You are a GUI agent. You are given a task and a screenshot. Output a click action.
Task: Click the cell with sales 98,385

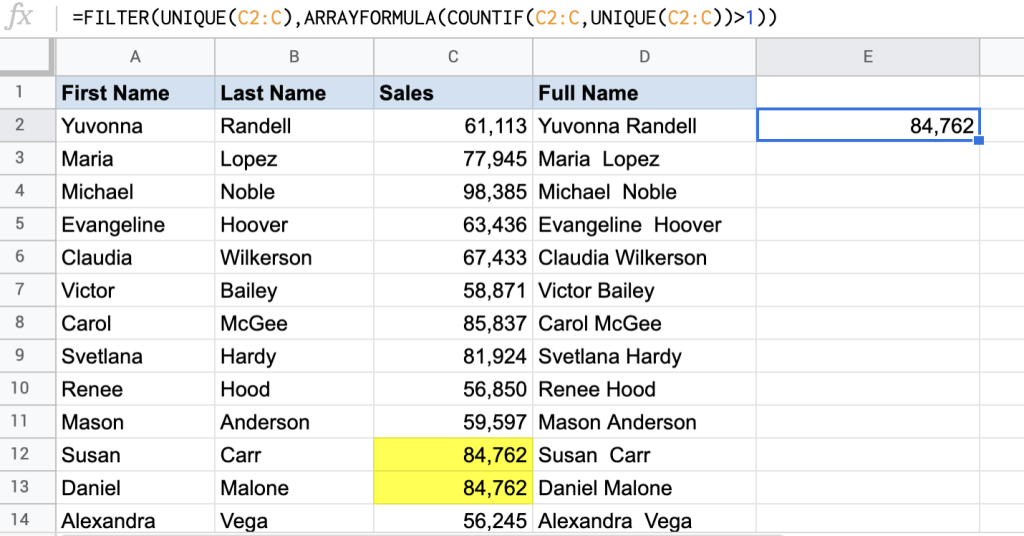(x=453, y=192)
